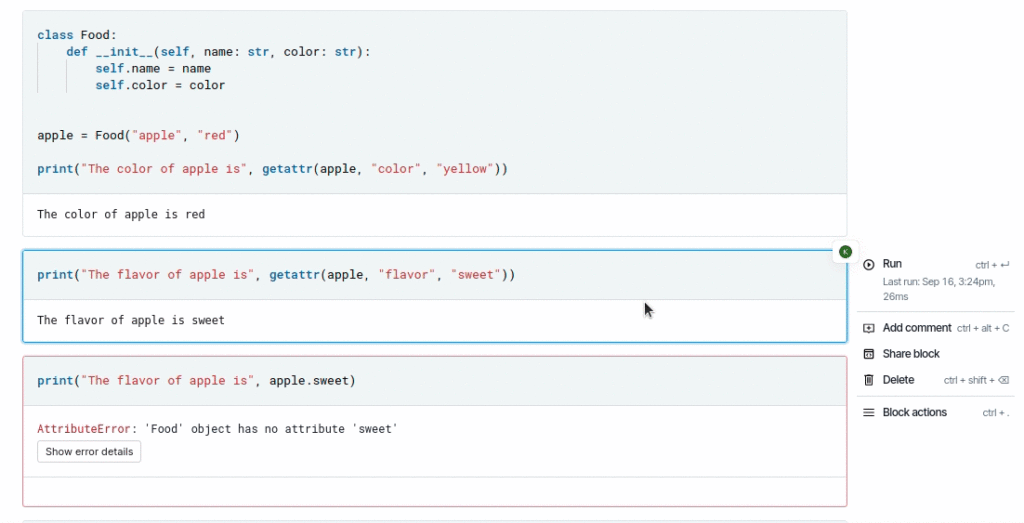Click the def __init__ code line
Image resolution: width=1024 pixels, height=523 pixels.
coord(218,52)
